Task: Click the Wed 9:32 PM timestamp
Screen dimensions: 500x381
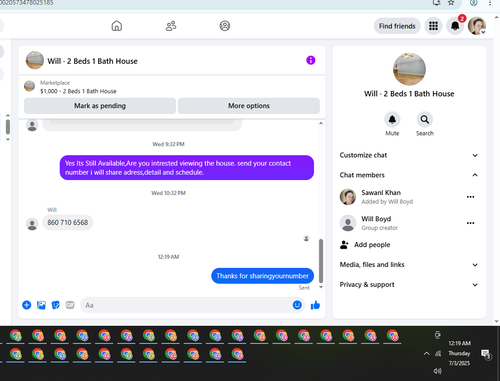Action: click(x=168, y=144)
